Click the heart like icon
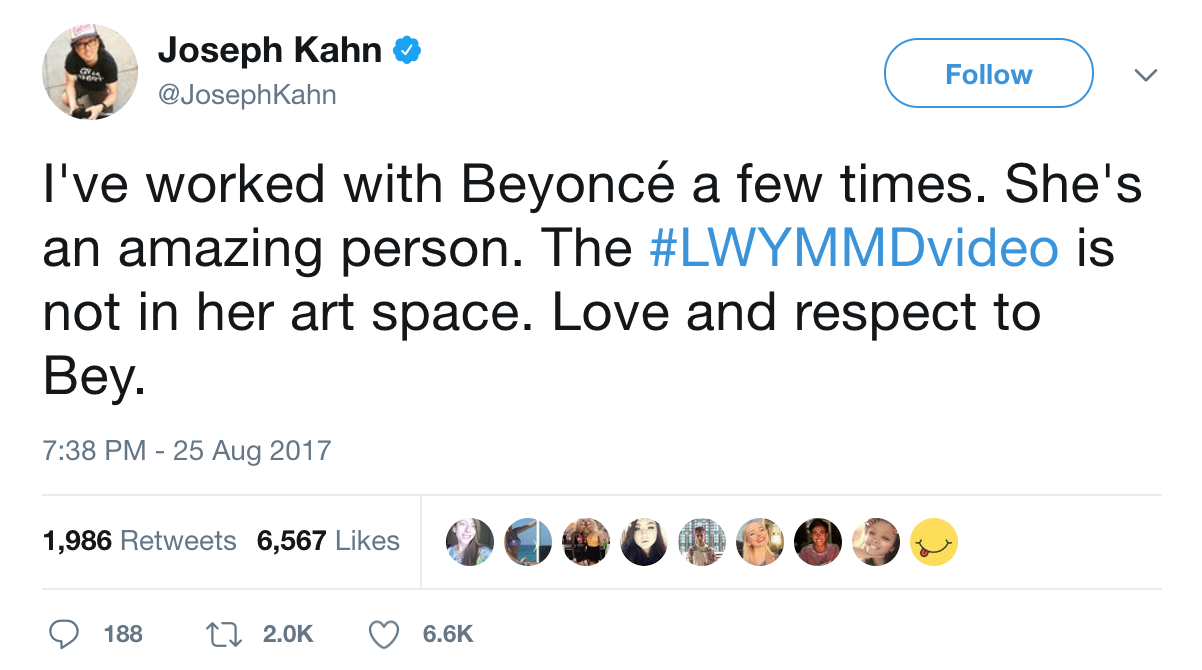The image size is (1202, 670). [x=385, y=633]
